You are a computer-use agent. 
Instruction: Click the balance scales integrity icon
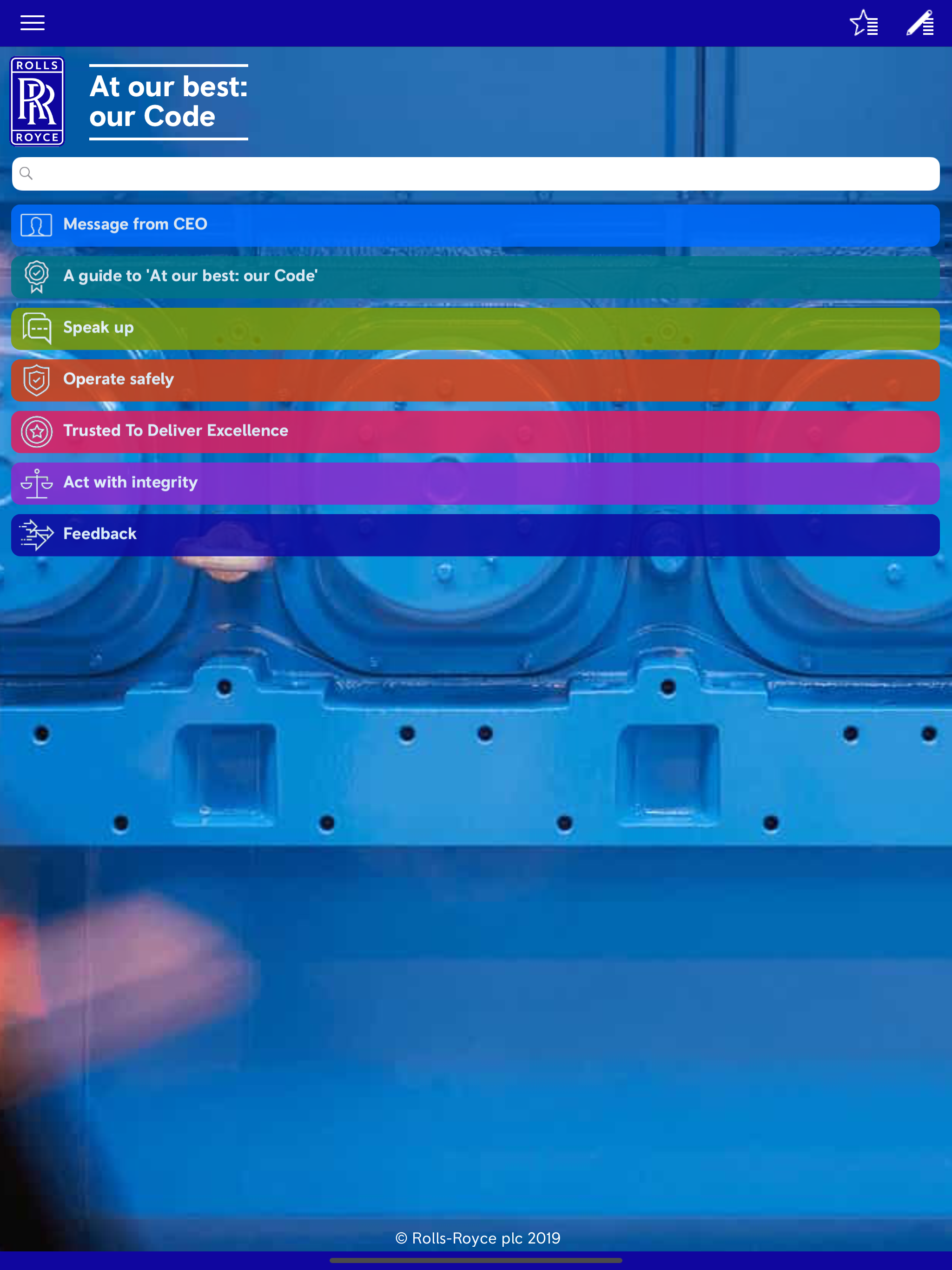tap(37, 483)
